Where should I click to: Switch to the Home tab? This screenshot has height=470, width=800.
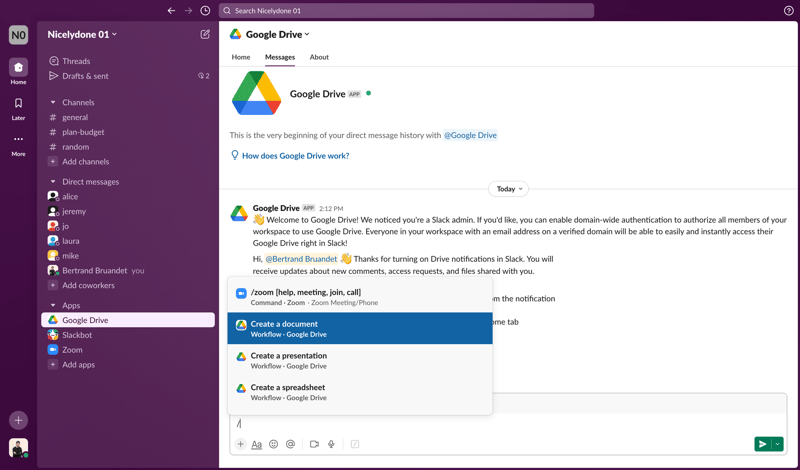point(241,57)
